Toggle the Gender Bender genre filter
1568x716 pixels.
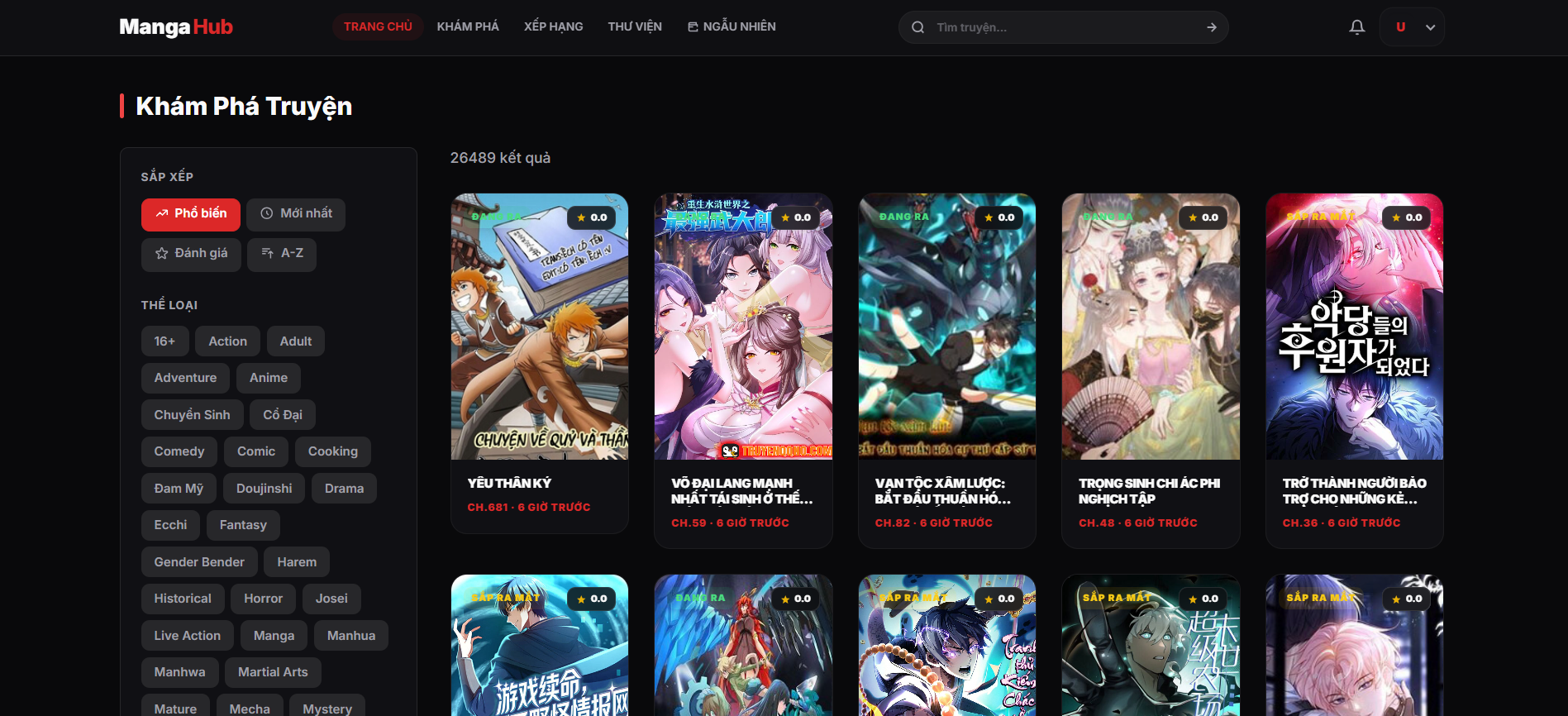tap(199, 562)
